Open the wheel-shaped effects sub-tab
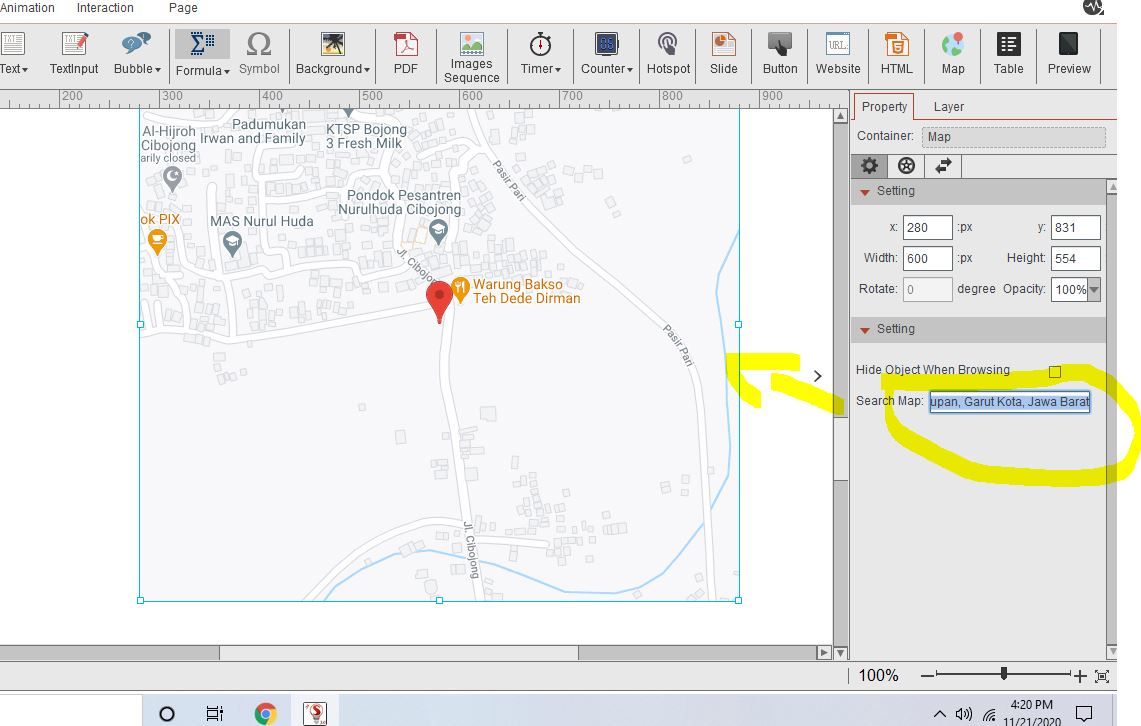Image resolution: width=1141 pixels, height=726 pixels. click(906, 166)
